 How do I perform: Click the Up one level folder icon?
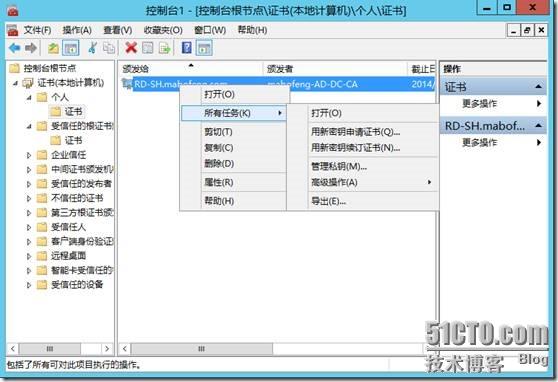53,48
